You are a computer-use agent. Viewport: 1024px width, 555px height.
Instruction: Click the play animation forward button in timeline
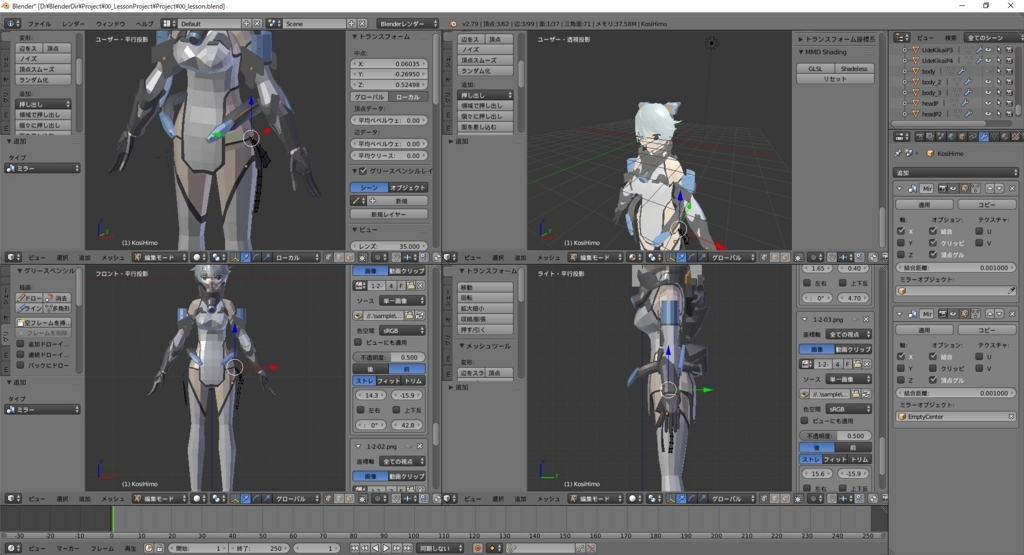tap(386, 548)
